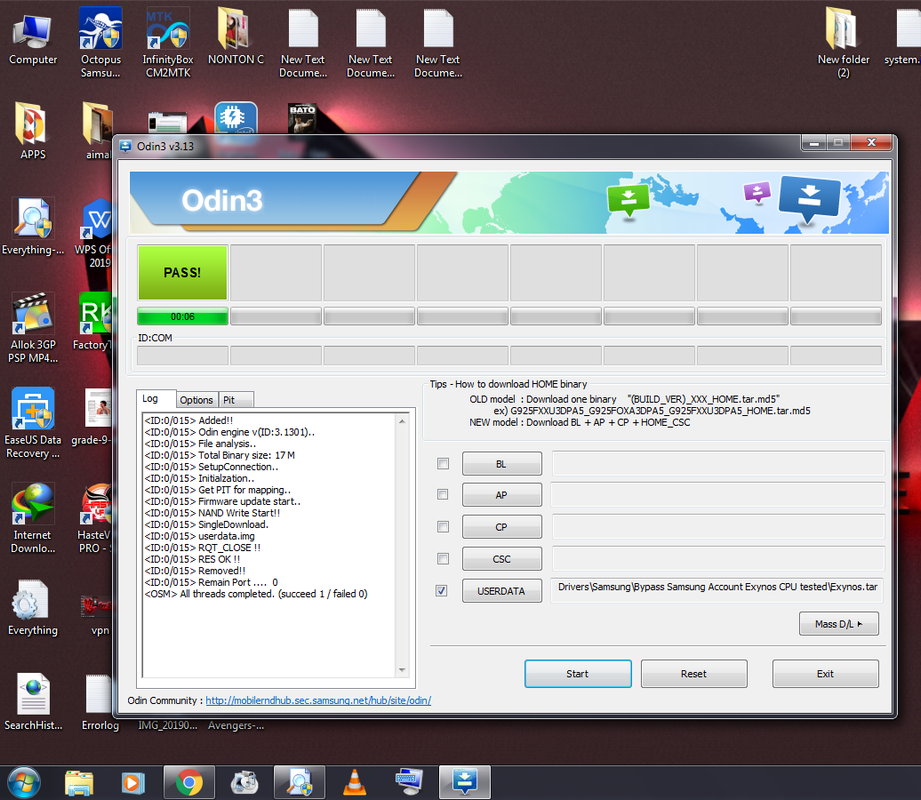Select the Odin3 taskbar button
921x800 pixels.
[465, 783]
